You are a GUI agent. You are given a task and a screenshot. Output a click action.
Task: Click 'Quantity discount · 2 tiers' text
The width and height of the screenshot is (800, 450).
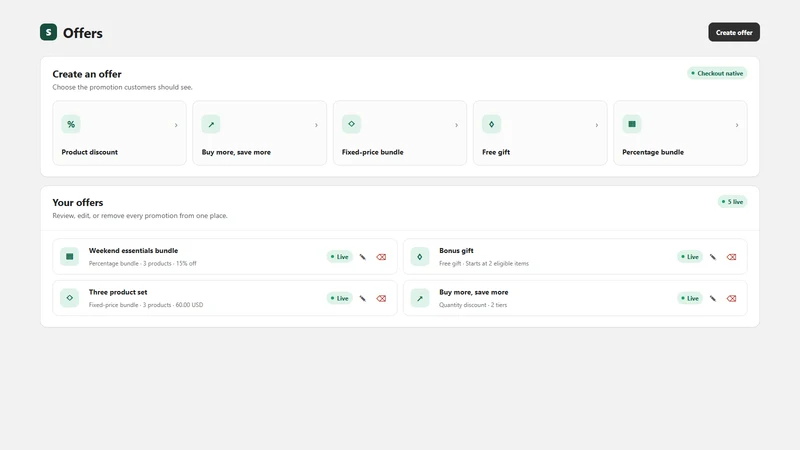click(473, 305)
